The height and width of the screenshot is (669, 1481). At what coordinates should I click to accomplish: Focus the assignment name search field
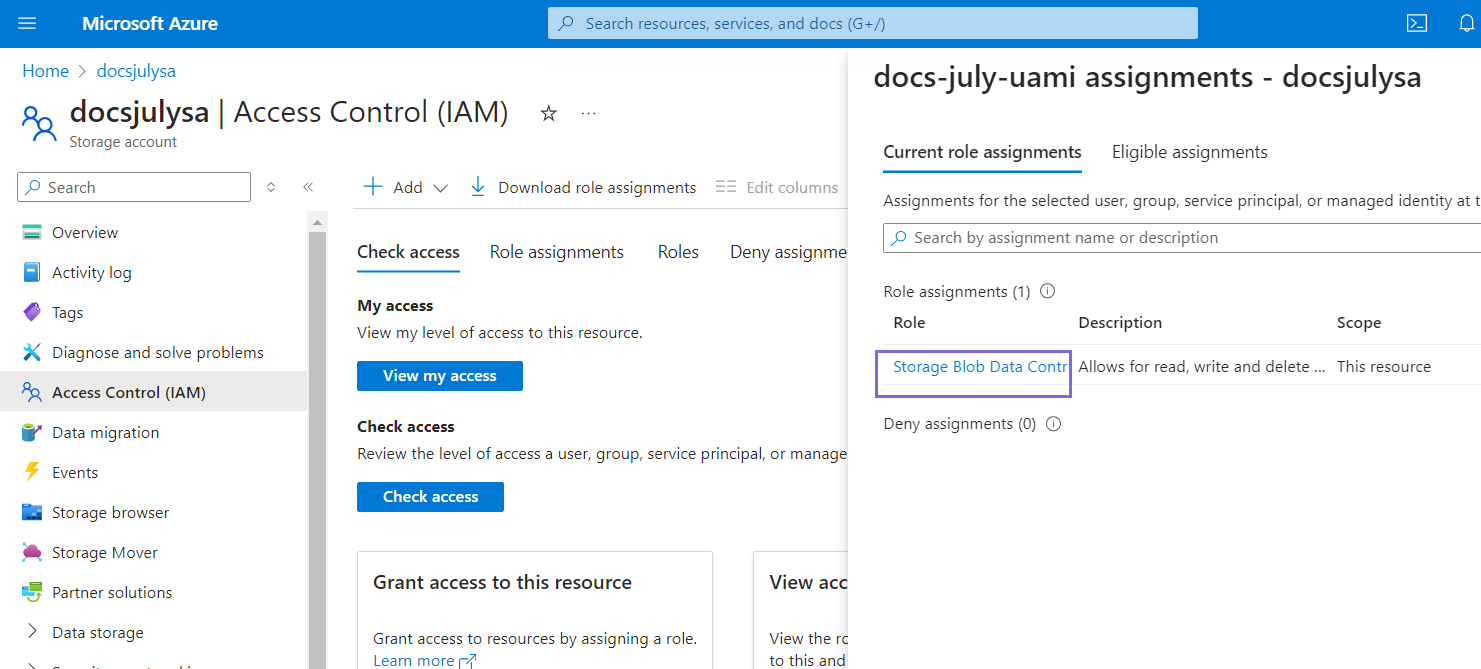1180,238
